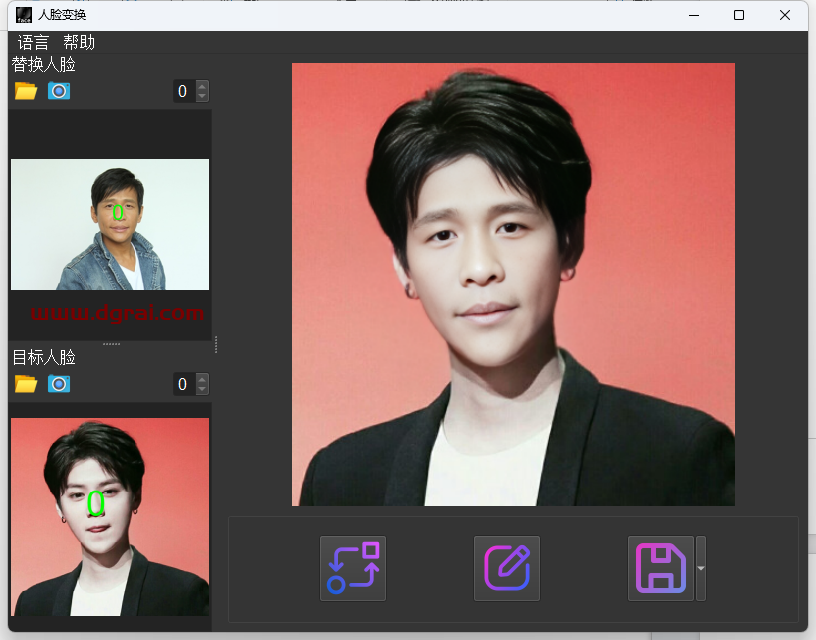The image size is (816, 640).
Task: Expand the save button dropdown arrow
Action: coord(701,568)
